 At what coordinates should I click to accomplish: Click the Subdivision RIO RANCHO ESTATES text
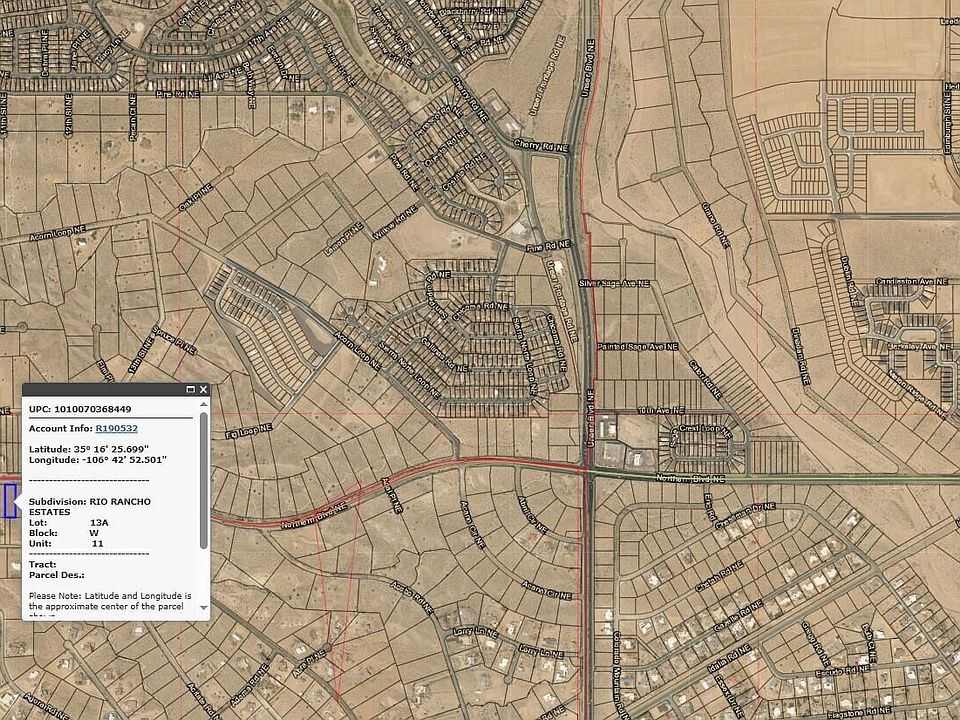90,506
